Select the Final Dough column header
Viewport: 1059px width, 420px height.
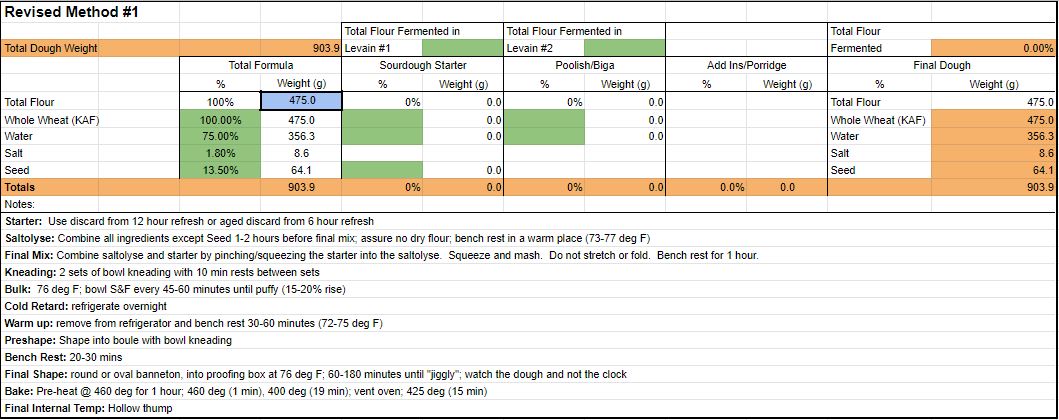[x=941, y=66]
